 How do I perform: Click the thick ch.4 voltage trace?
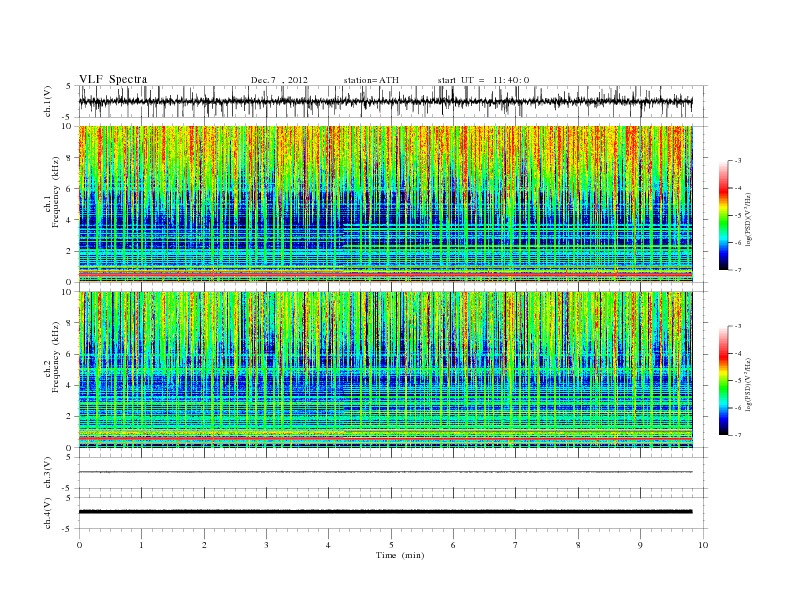pos(385,512)
